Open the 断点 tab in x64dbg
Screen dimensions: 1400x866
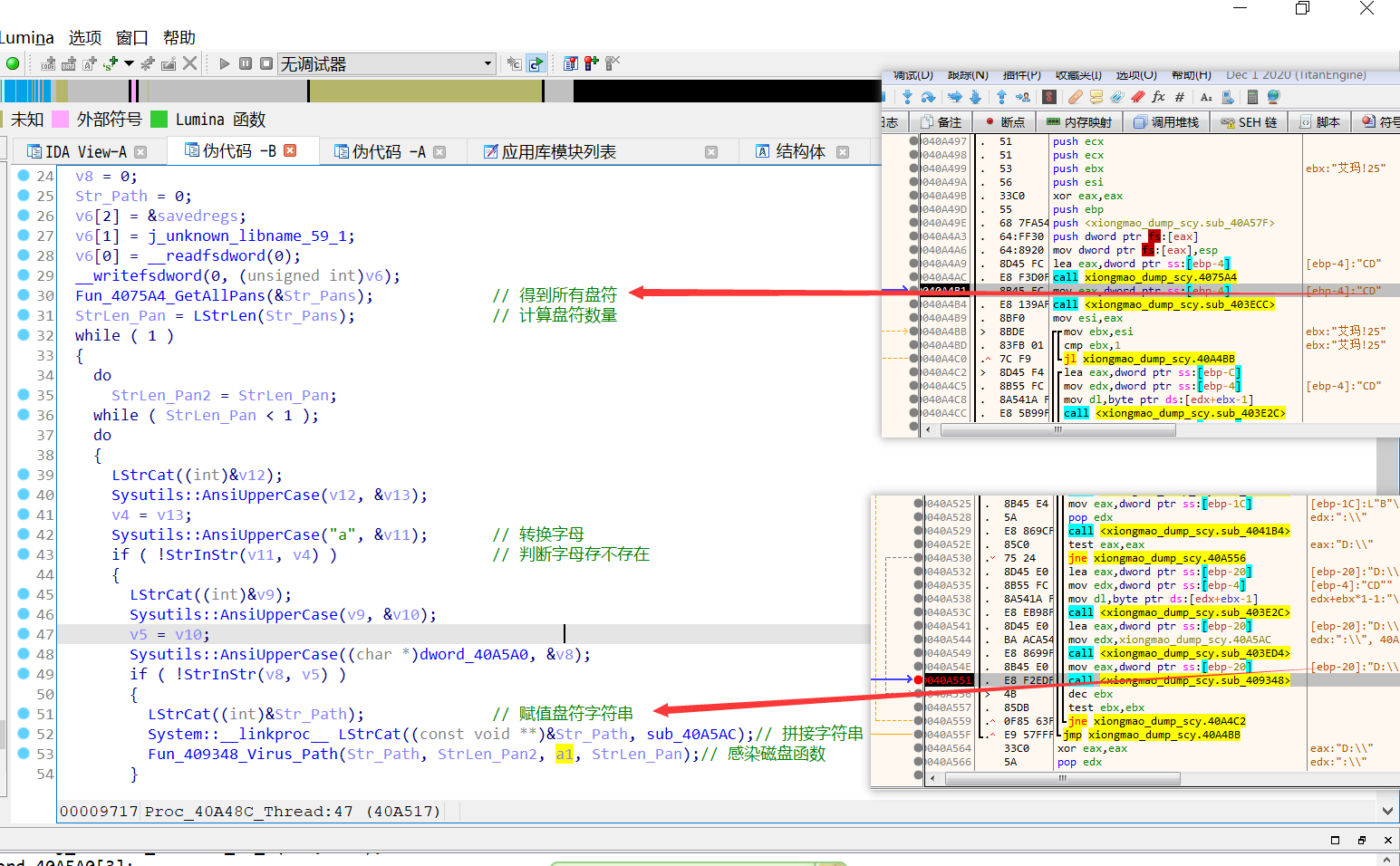point(1005,122)
